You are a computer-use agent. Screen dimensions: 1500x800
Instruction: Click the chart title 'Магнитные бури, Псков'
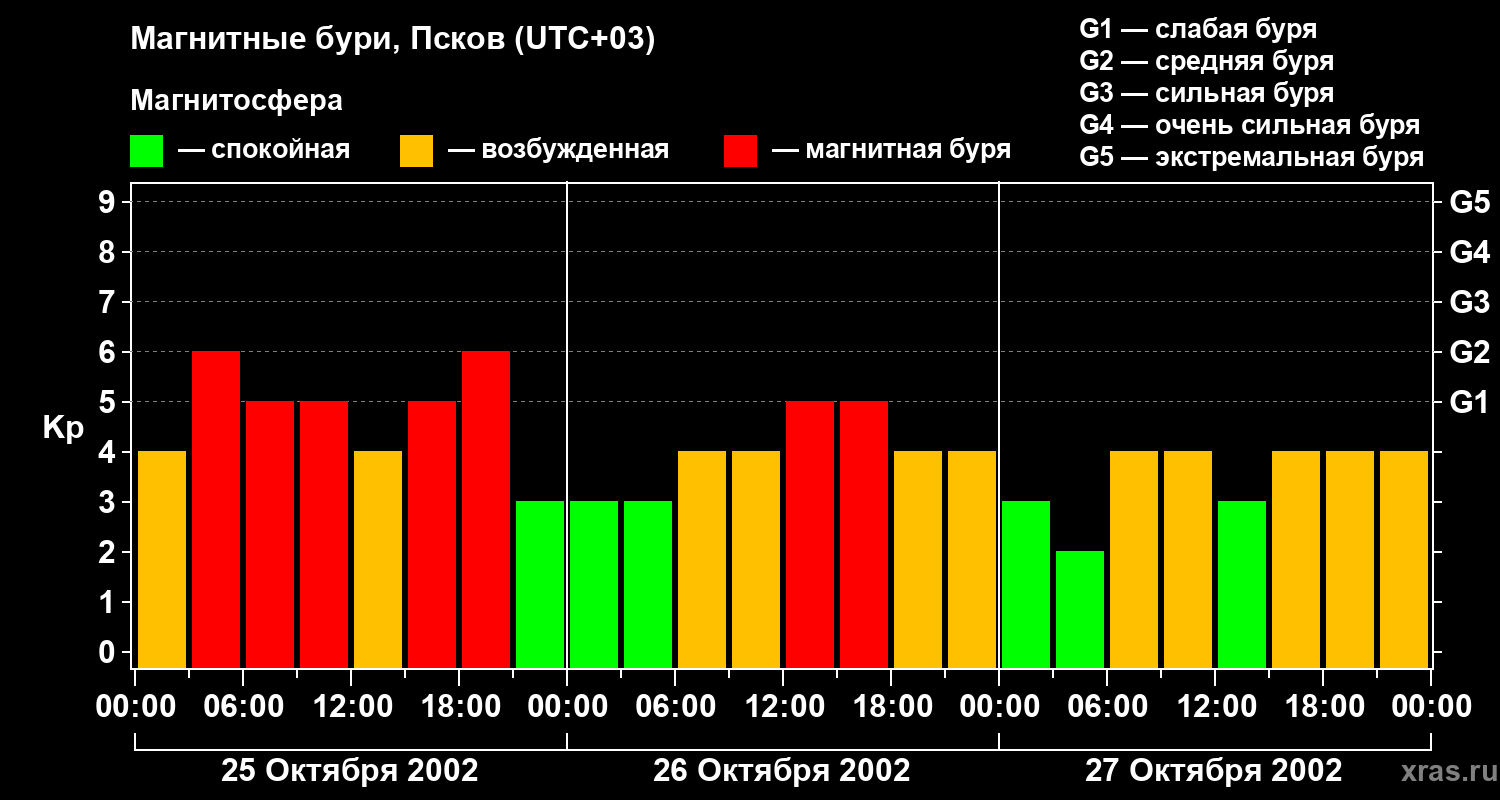coord(392,40)
